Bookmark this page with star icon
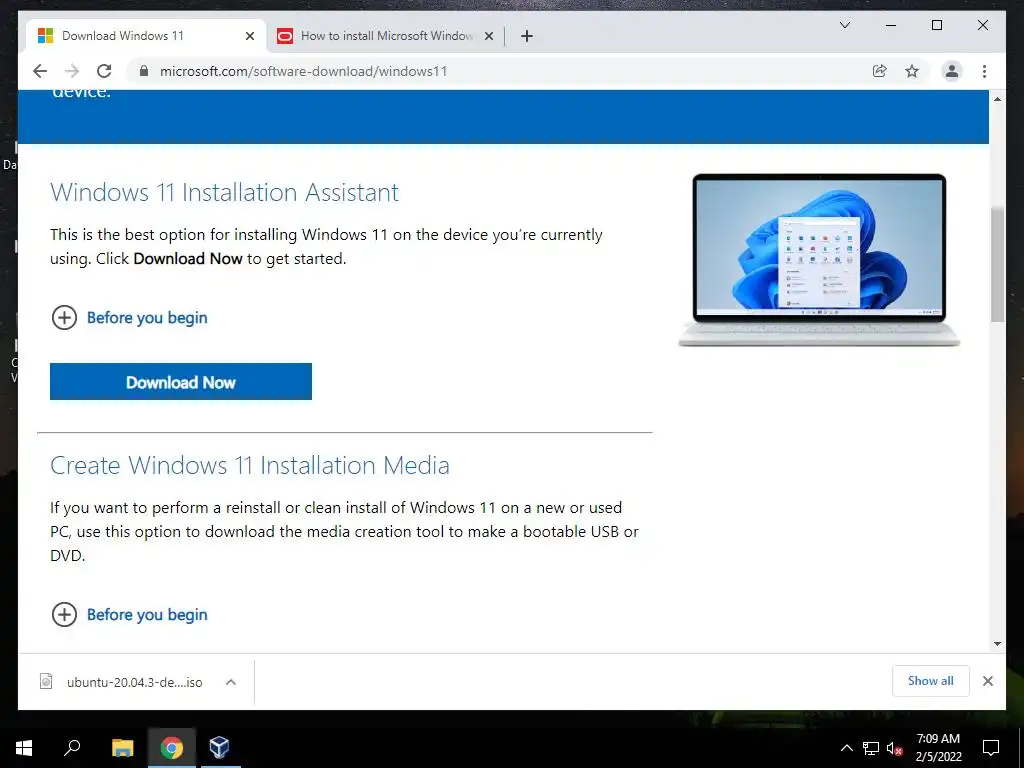The image size is (1024, 768). pos(912,71)
